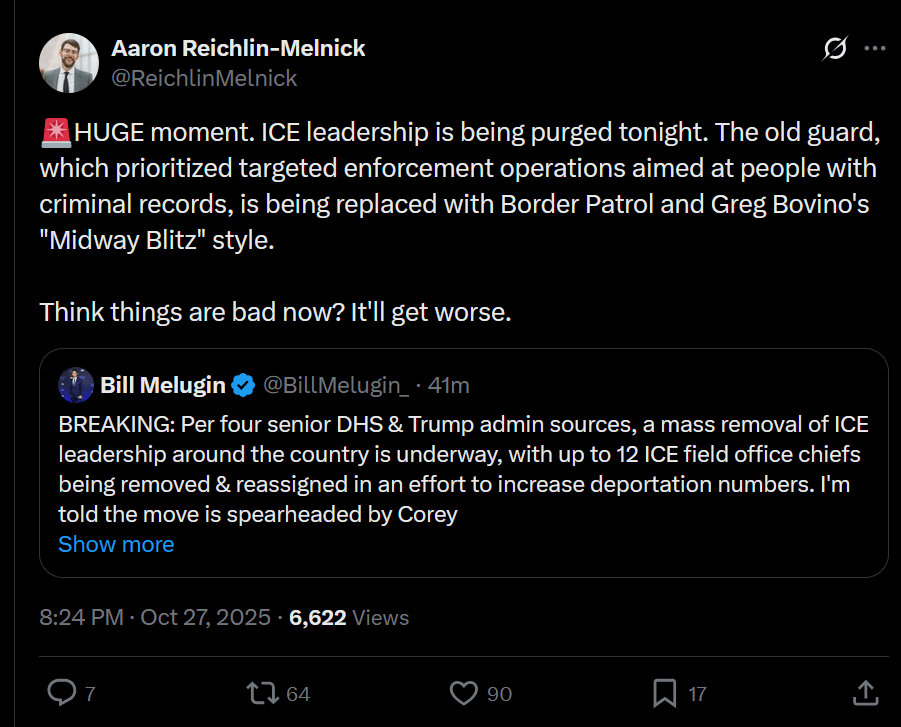Click the Aaron Reichlin-Melnick display name

click(x=238, y=48)
